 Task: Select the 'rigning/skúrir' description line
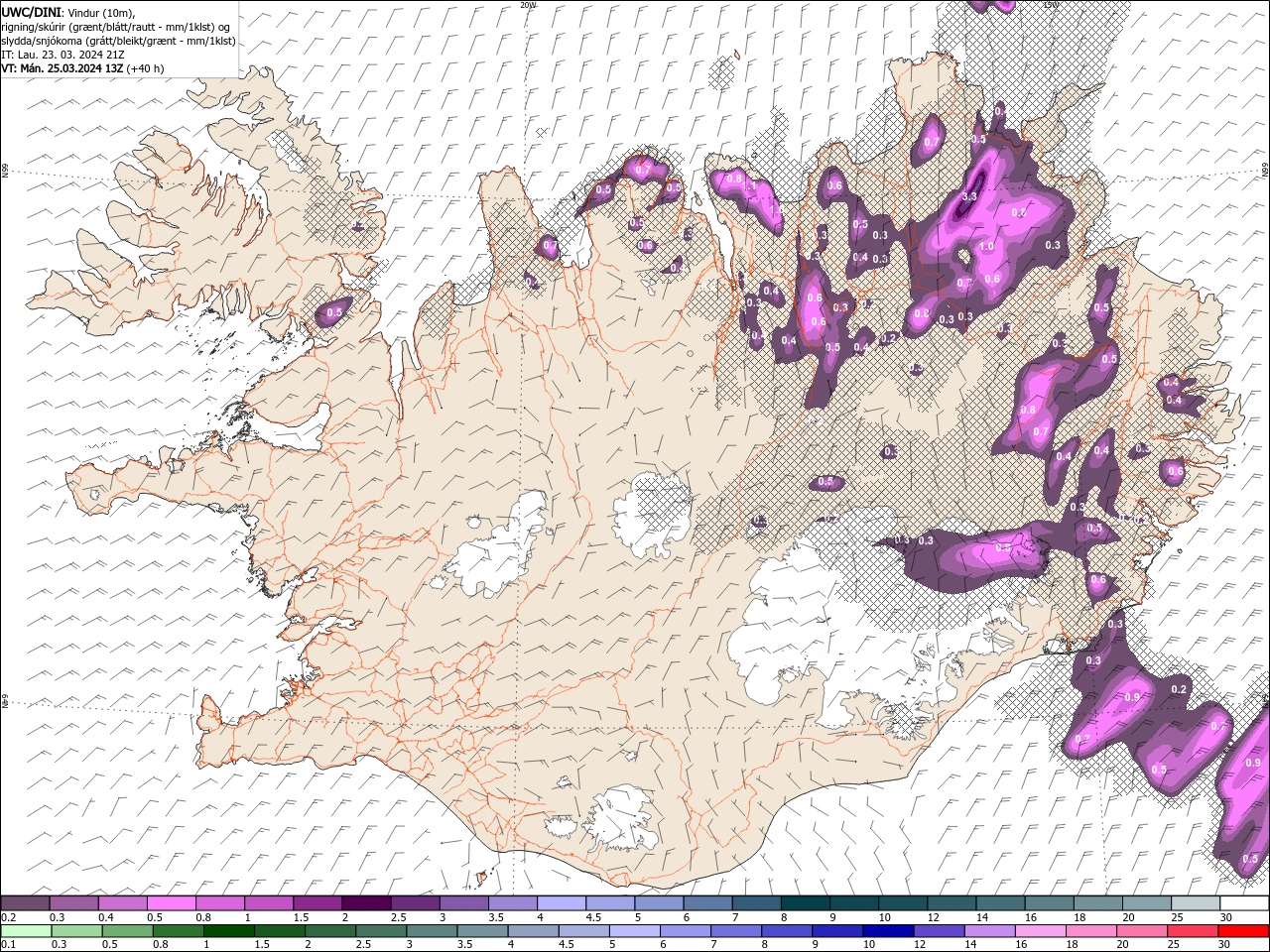pos(116,26)
